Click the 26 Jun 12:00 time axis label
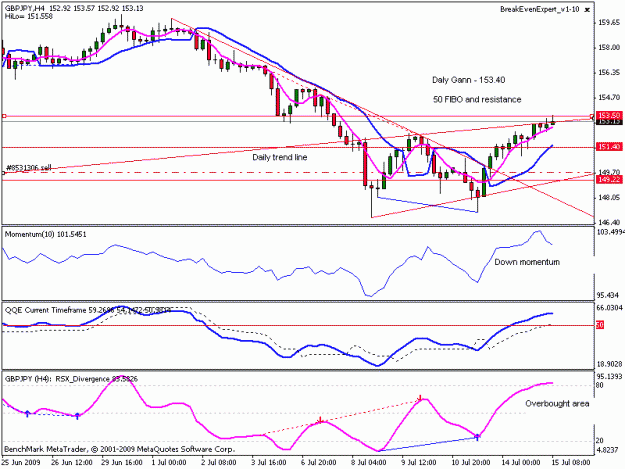The width and height of the screenshot is (625, 469). pyautogui.click(x=72, y=463)
